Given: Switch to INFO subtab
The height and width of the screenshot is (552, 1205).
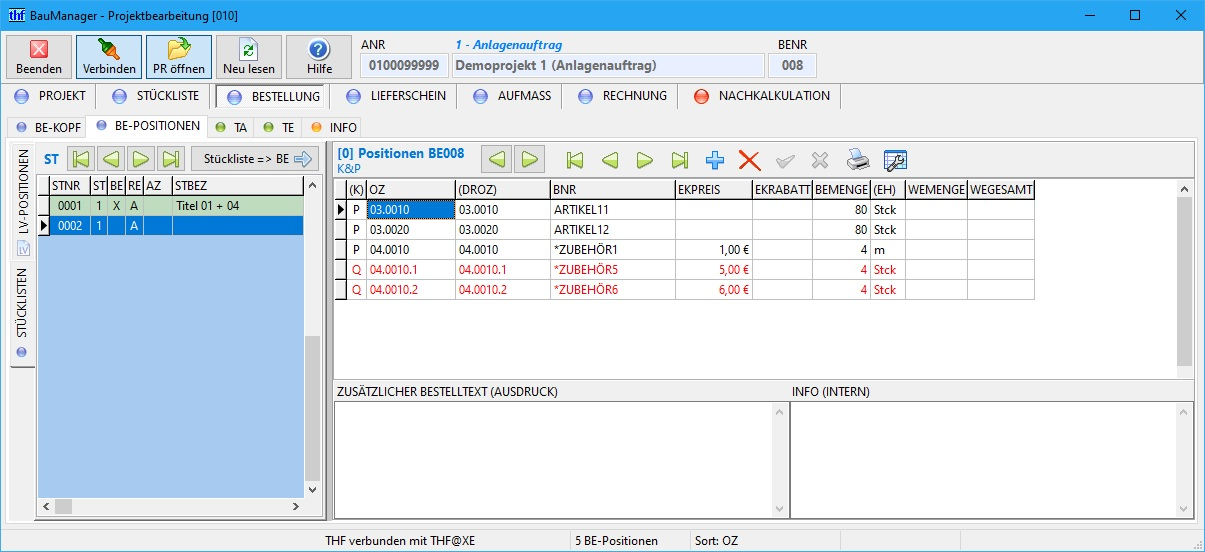Looking at the screenshot, I should pyautogui.click(x=333, y=127).
